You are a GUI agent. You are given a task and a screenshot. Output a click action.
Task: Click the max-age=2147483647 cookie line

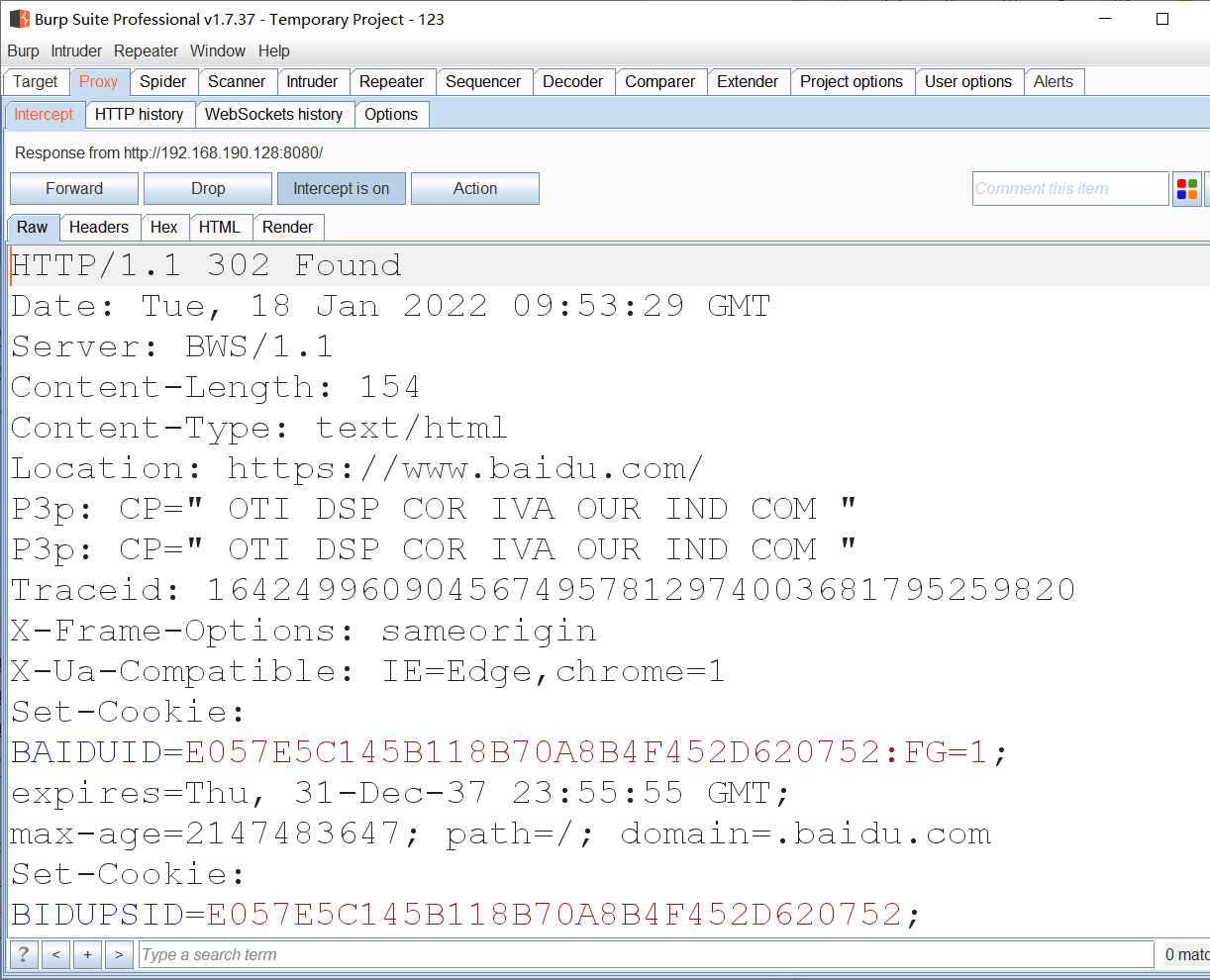pos(500,833)
